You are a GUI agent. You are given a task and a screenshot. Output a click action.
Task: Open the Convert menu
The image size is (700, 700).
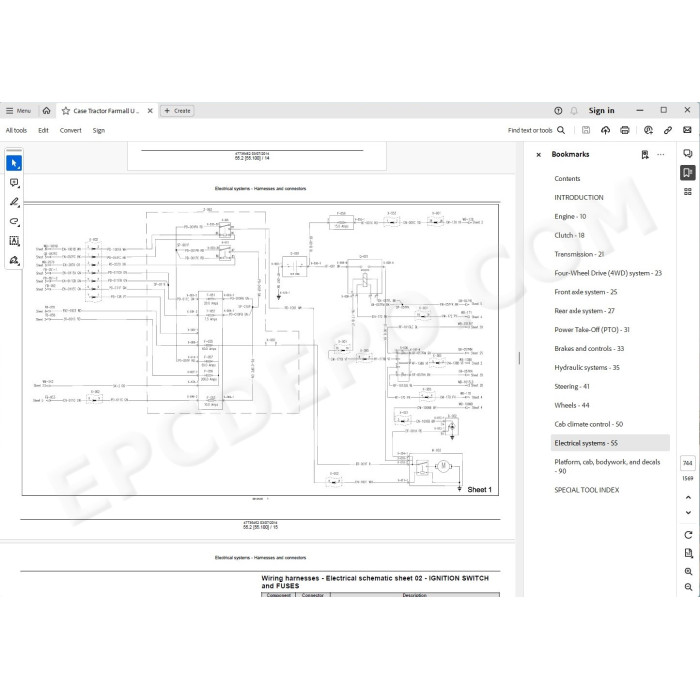pyautogui.click(x=71, y=130)
